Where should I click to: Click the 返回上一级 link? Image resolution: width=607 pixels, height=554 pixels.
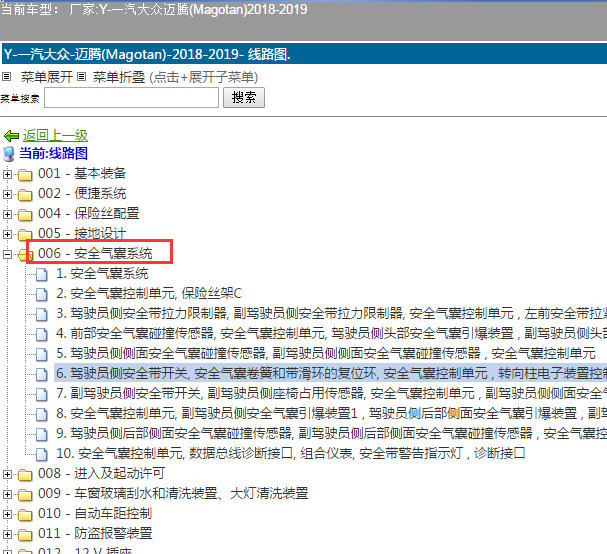tap(55, 135)
